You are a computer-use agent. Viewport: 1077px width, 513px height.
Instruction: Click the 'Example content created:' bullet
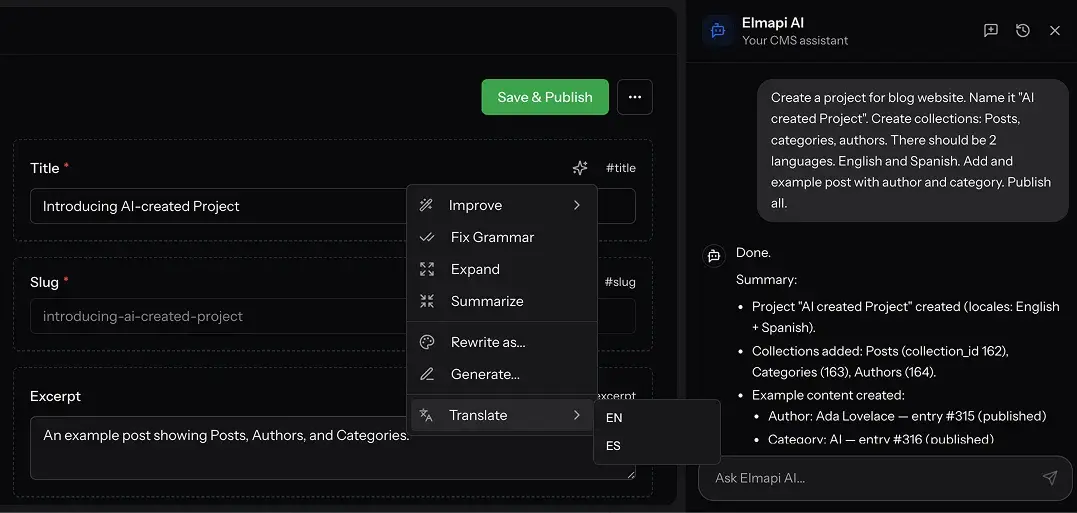tap(828, 395)
